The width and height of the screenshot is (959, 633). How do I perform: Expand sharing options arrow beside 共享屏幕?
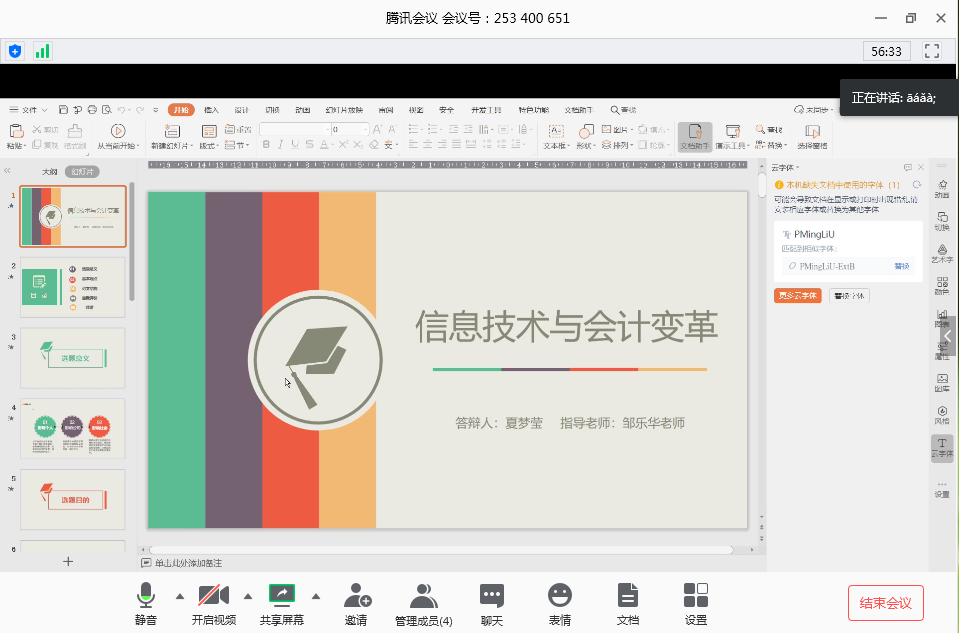pos(316,596)
